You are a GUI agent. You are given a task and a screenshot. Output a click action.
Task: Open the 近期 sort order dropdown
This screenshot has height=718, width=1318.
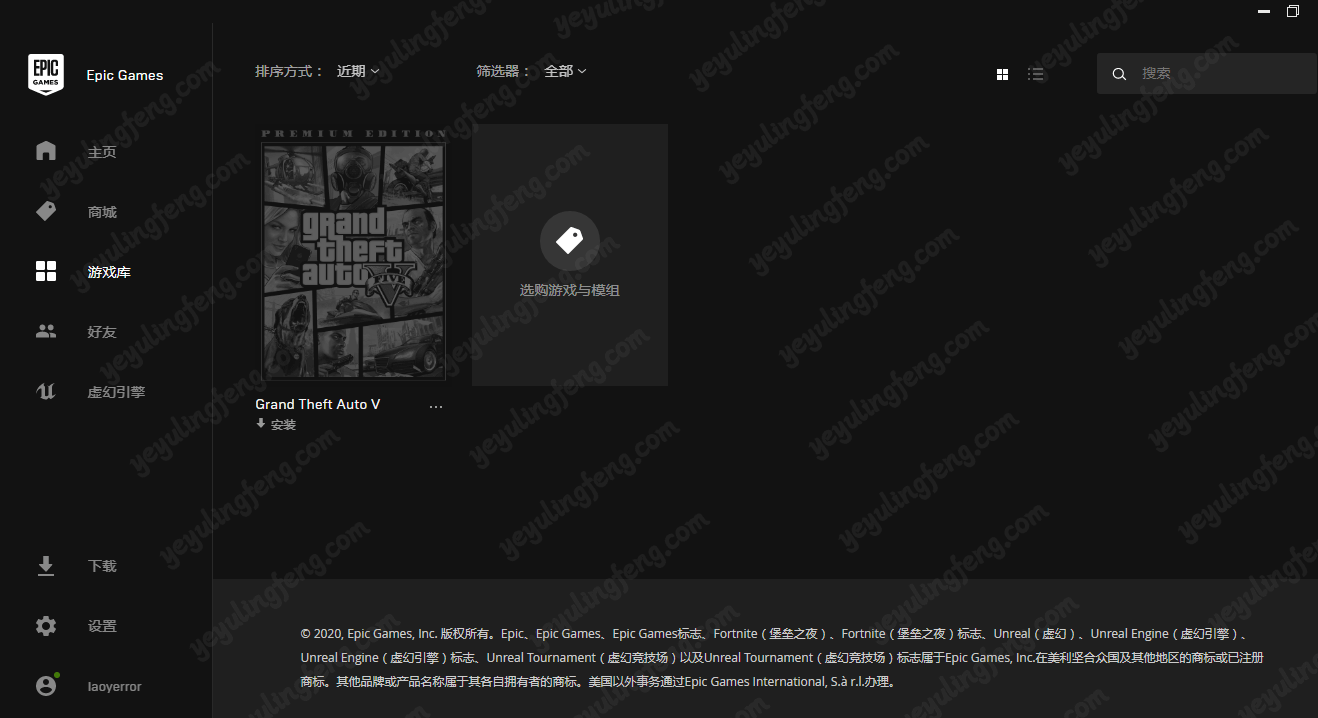(358, 71)
